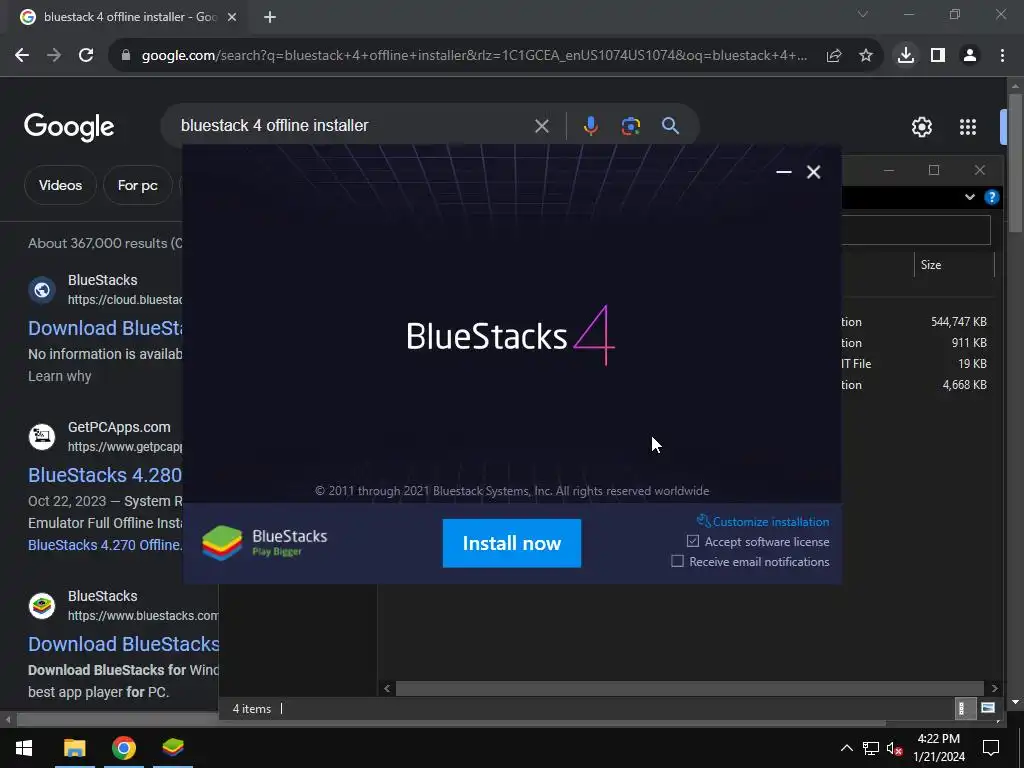Select the 911 KB file row
Image resolution: width=1024 pixels, height=768 pixels.
click(x=920, y=343)
